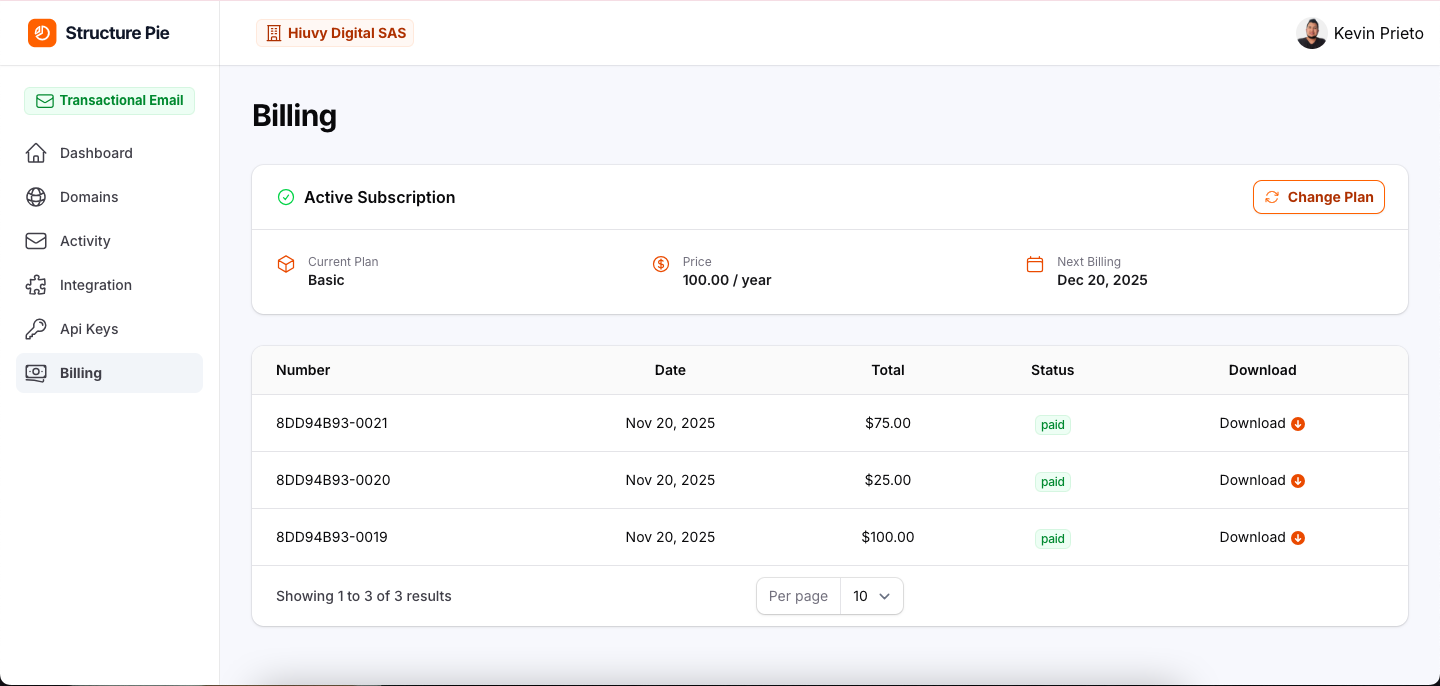Click the chevron on the per-page selector
This screenshot has height=686, width=1440.
pyautogui.click(x=884, y=596)
